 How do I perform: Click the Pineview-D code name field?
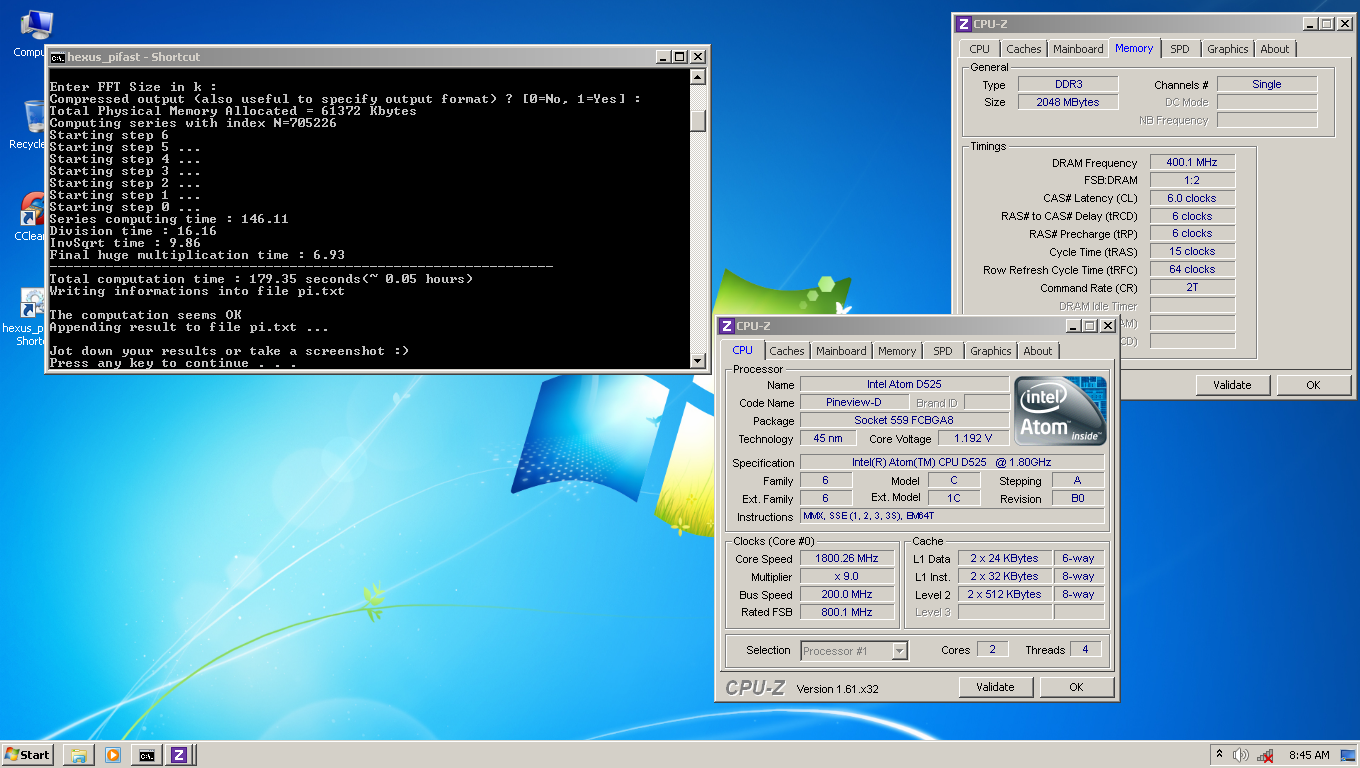[x=853, y=402]
